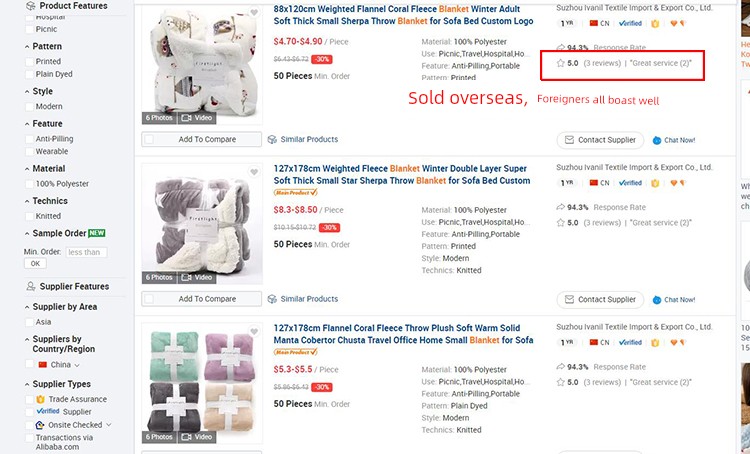Check the 100% Polyester material filter
750x454 pixels.
[28, 184]
